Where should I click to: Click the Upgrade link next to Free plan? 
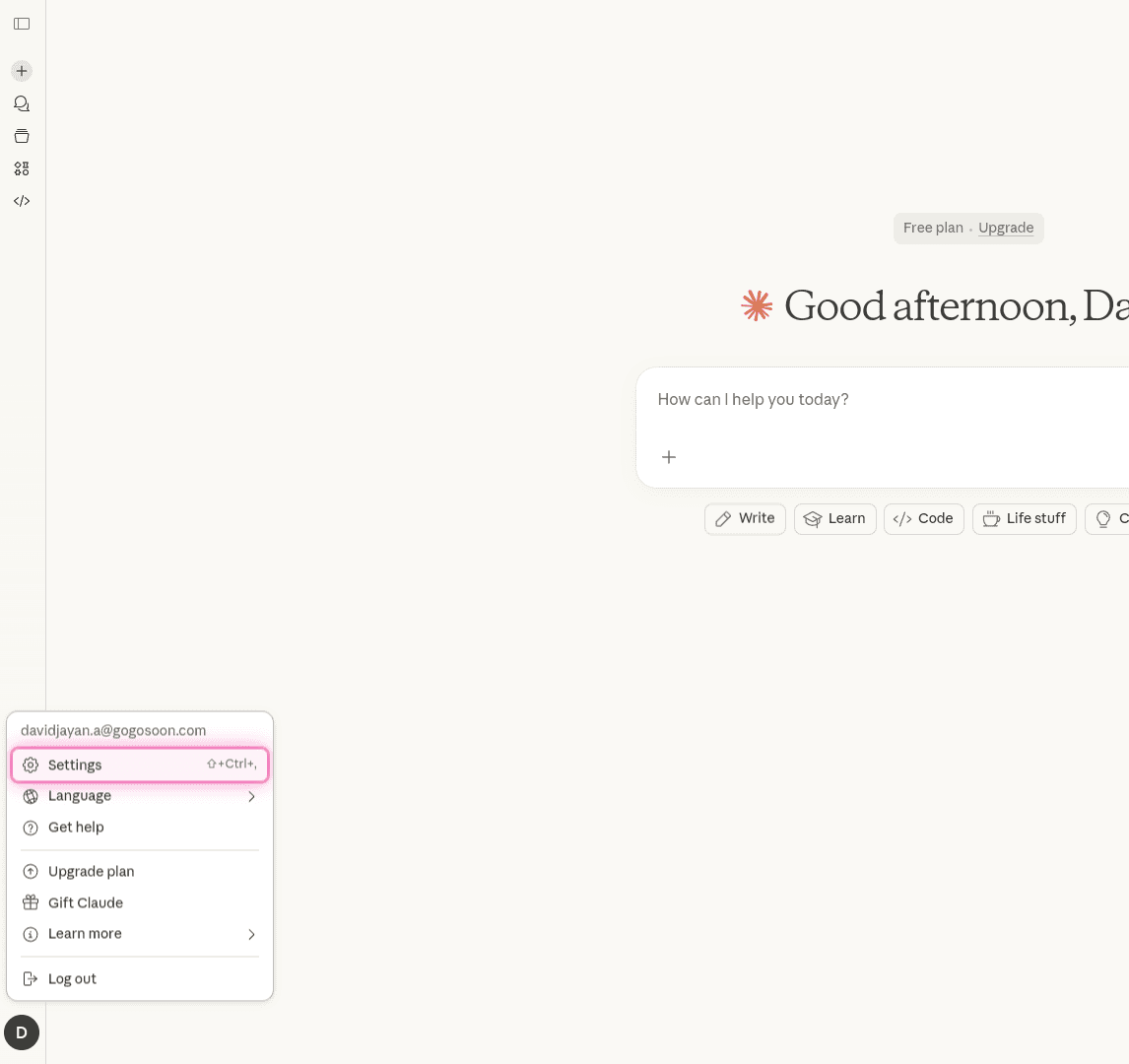tap(1005, 228)
